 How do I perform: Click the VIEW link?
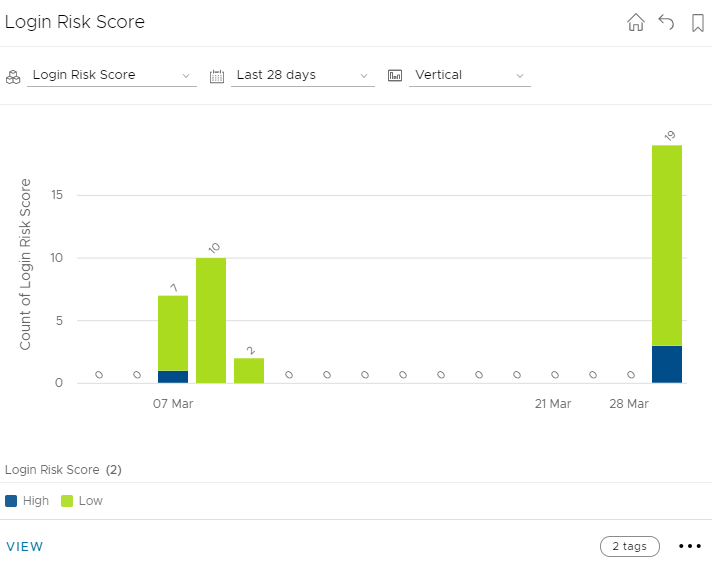(25, 546)
